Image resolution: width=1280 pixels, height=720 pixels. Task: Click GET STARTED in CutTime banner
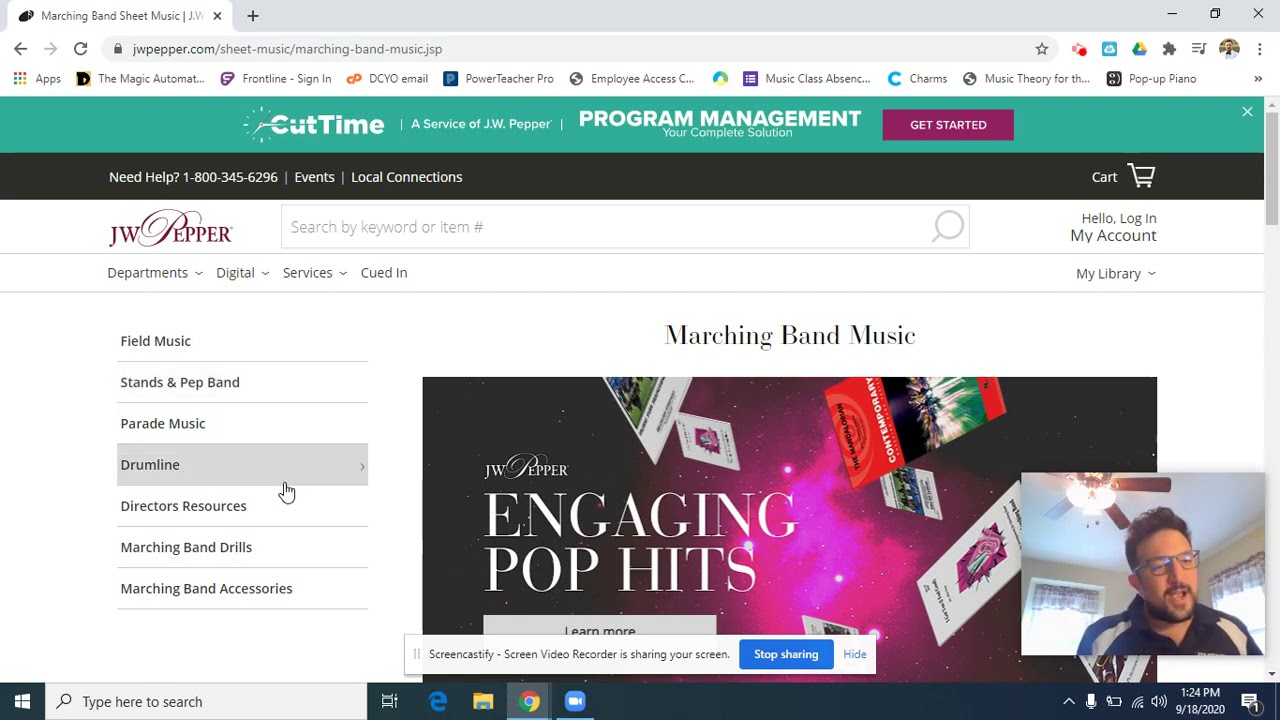point(948,125)
